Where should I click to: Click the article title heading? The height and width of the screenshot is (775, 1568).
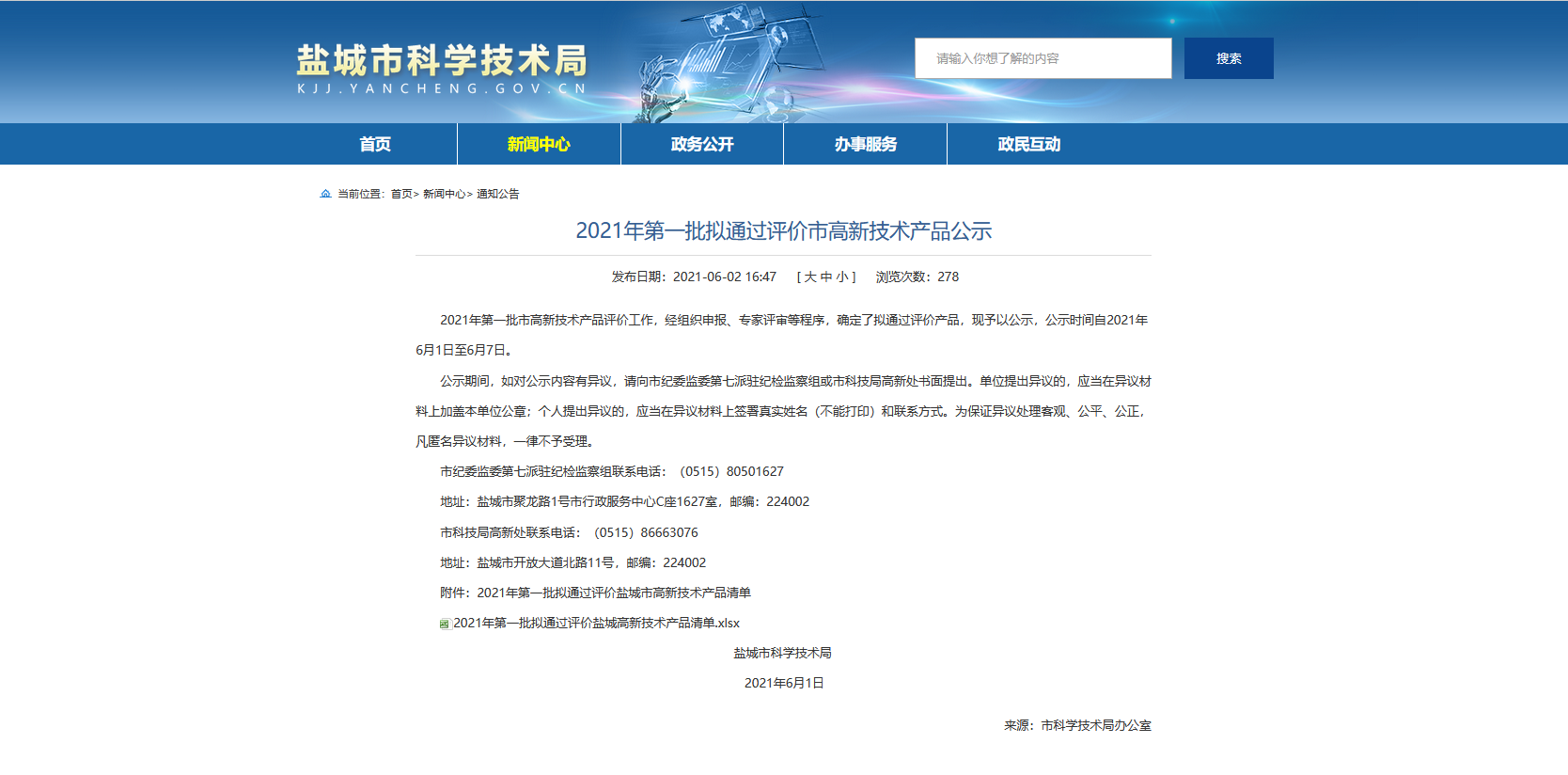pos(783,231)
